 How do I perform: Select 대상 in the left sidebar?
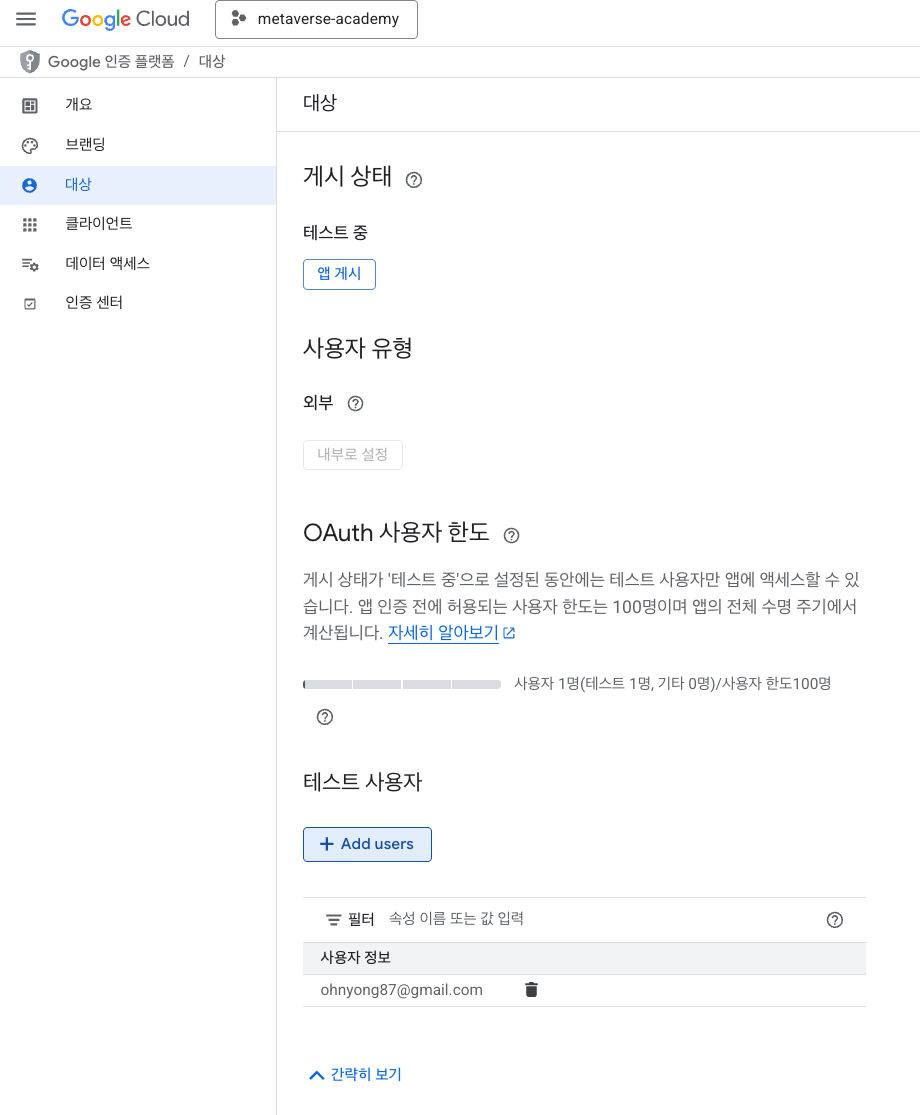click(x=138, y=185)
